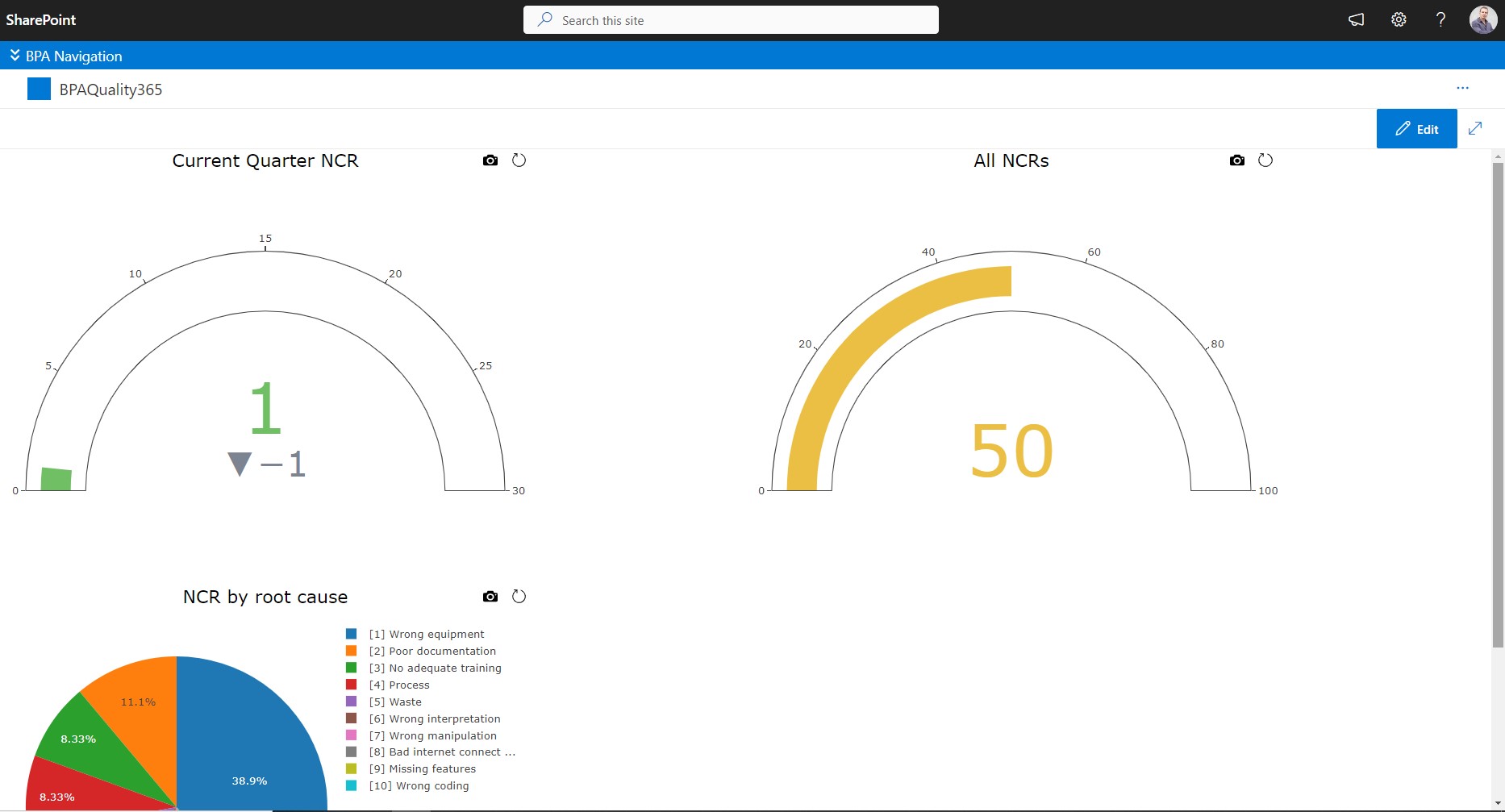The image size is (1505, 812).
Task: Open the BPAQuality365 site link
Action: [110, 90]
